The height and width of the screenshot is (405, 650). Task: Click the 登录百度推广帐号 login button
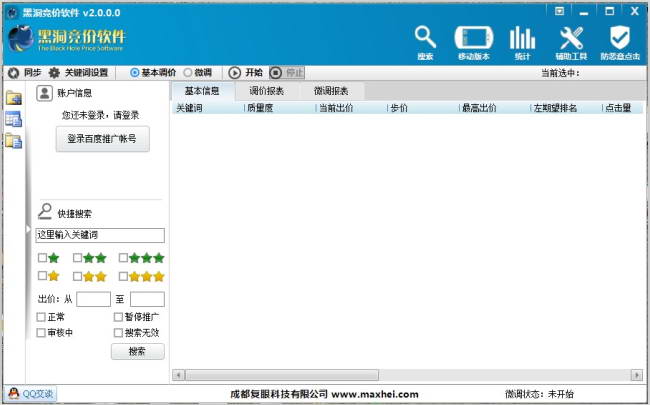[102, 139]
